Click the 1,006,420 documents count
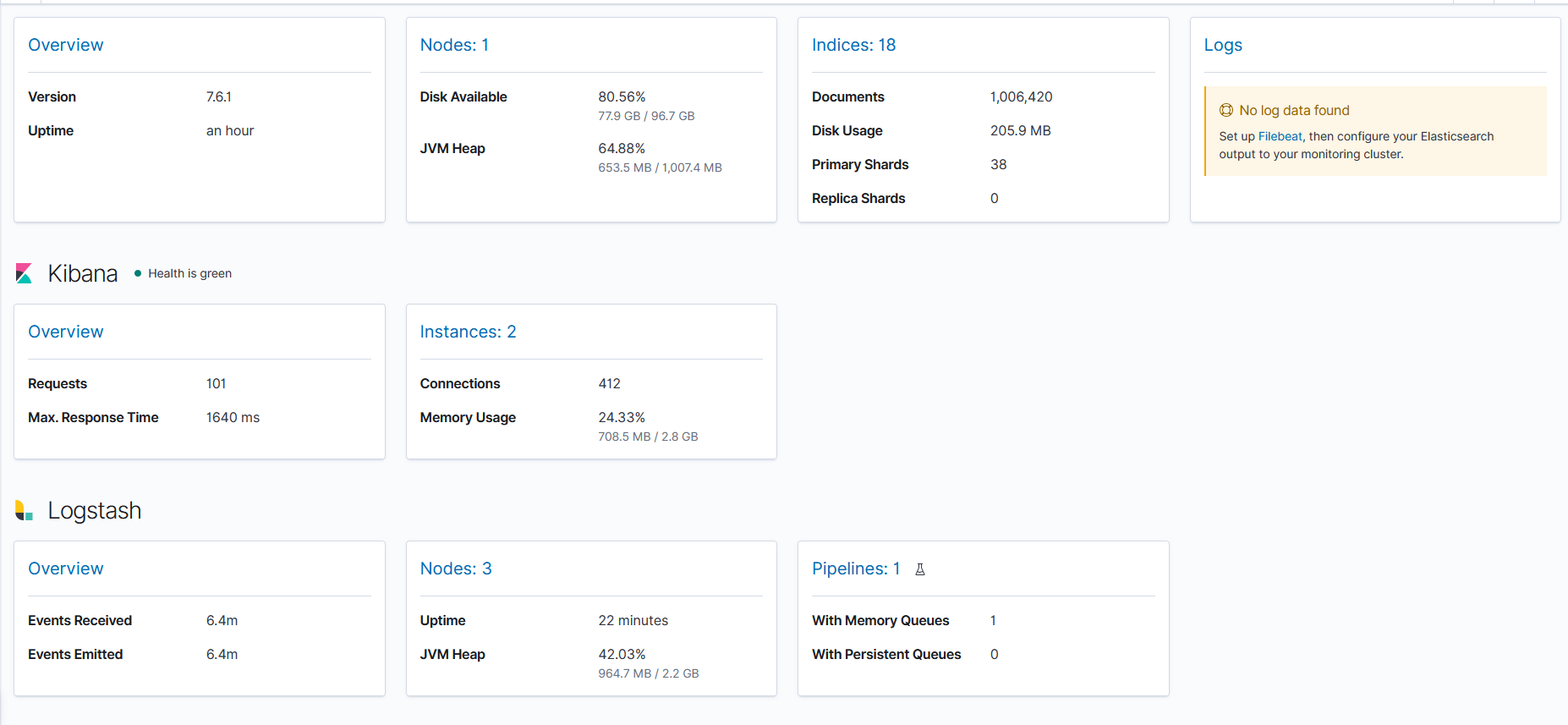 tap(1022, 96)
